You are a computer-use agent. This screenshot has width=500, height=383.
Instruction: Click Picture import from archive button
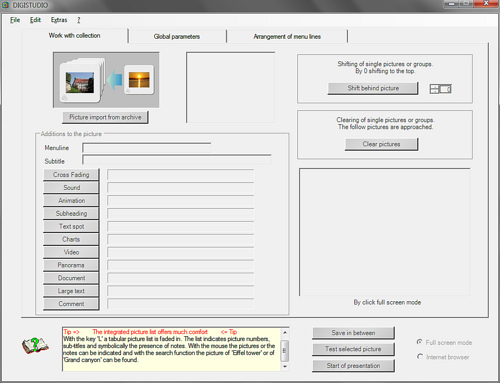105,117
